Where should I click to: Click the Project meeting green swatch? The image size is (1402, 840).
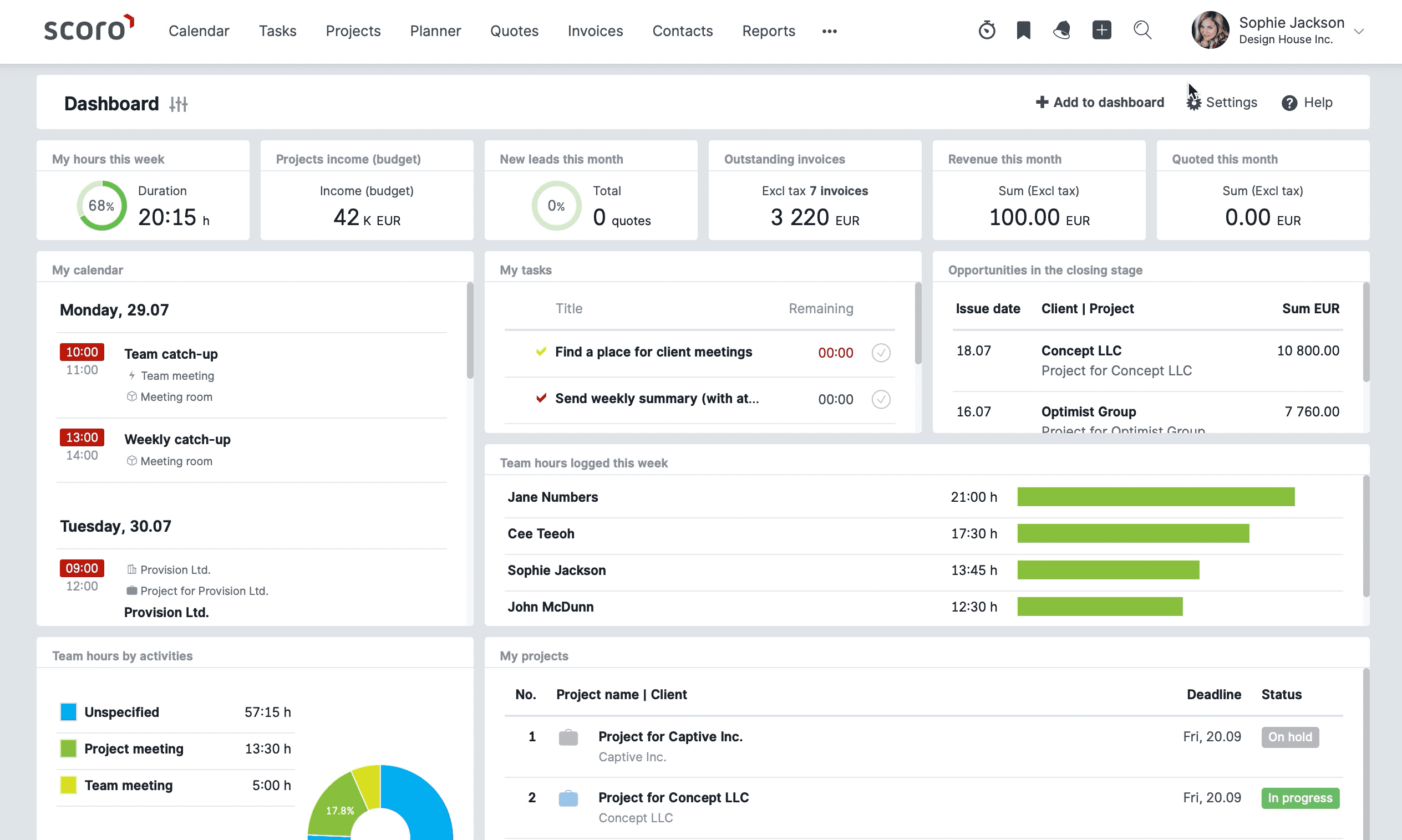[x=68, y=749]
